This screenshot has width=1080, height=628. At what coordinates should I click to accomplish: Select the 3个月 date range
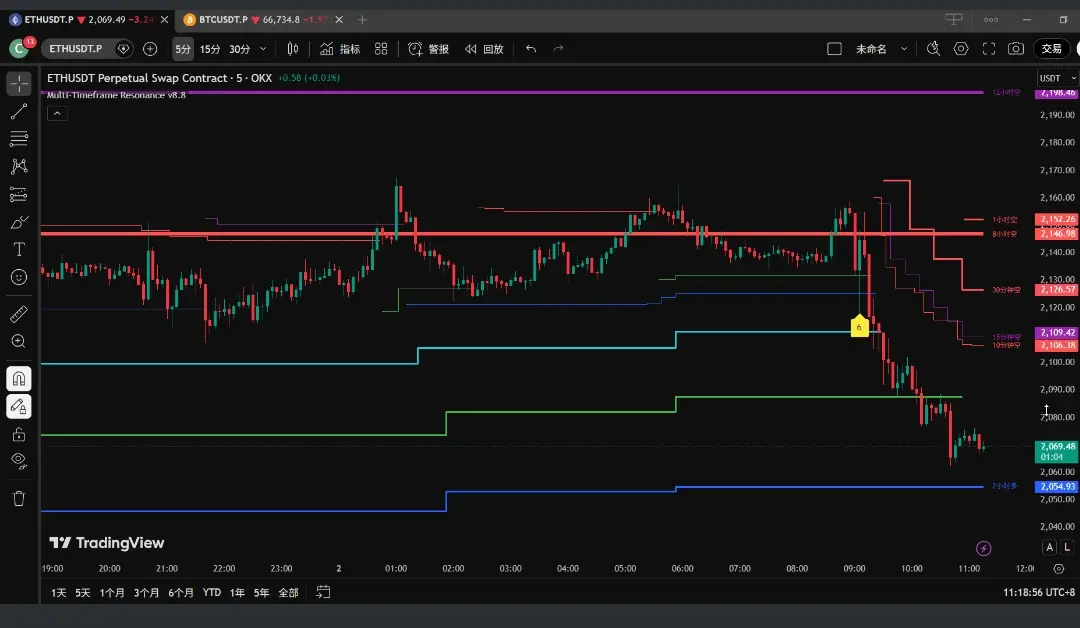click(x=146, y=592)
